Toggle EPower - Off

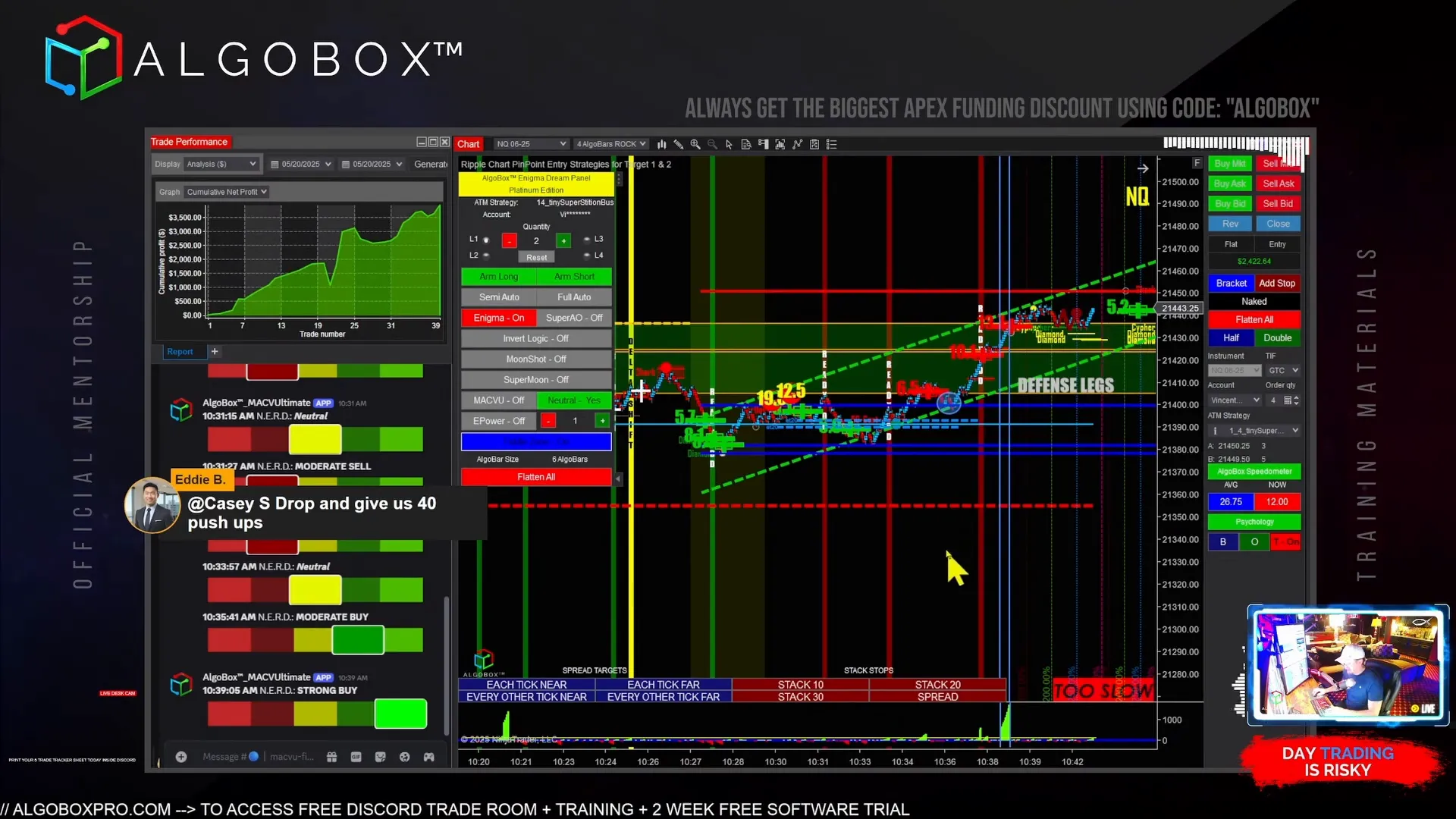click(x=499, y=421)
